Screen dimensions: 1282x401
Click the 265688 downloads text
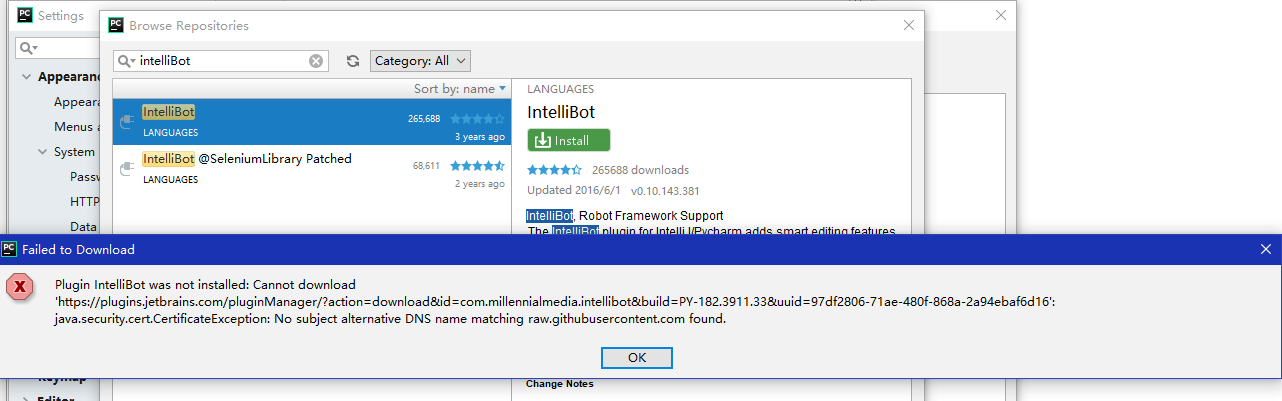click(x=640, y=170)
